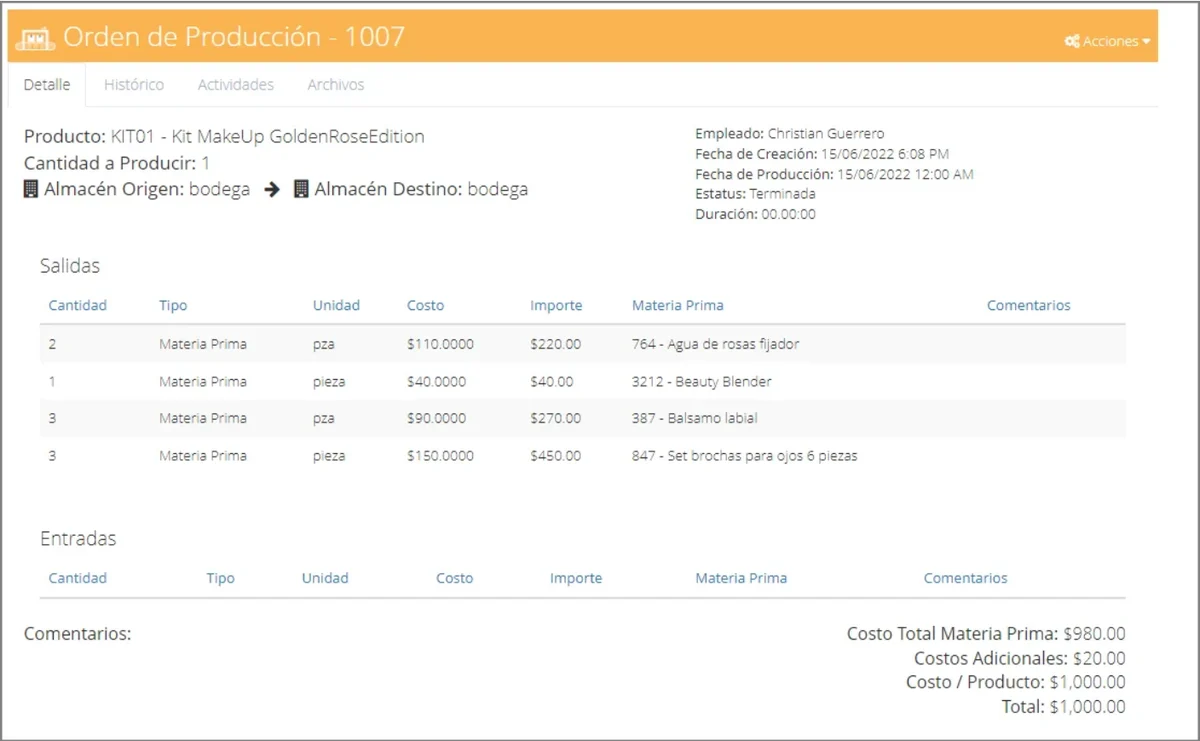Image resolution: width=1200 pixels, height=741 pixels.
Task: Select row '847 - Set brochas para ojos 6 piezas'
Action: pos(583,456)
